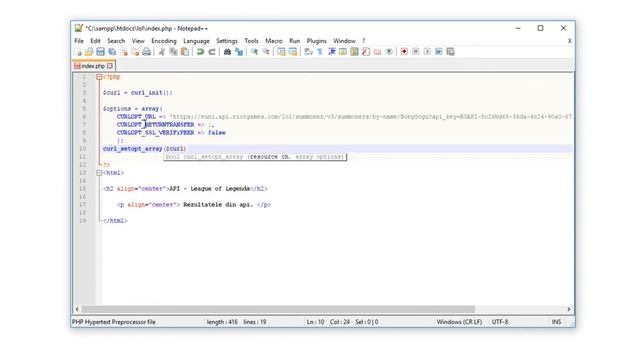Click the Copy toolbar icon
The height and width of the screenshot is (360, 640).
173,52
